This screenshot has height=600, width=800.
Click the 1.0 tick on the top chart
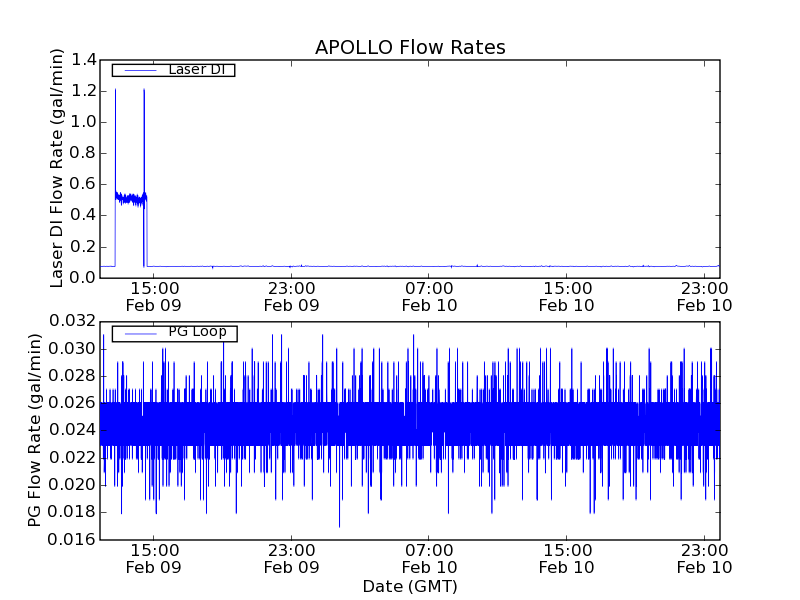point(83,122)
